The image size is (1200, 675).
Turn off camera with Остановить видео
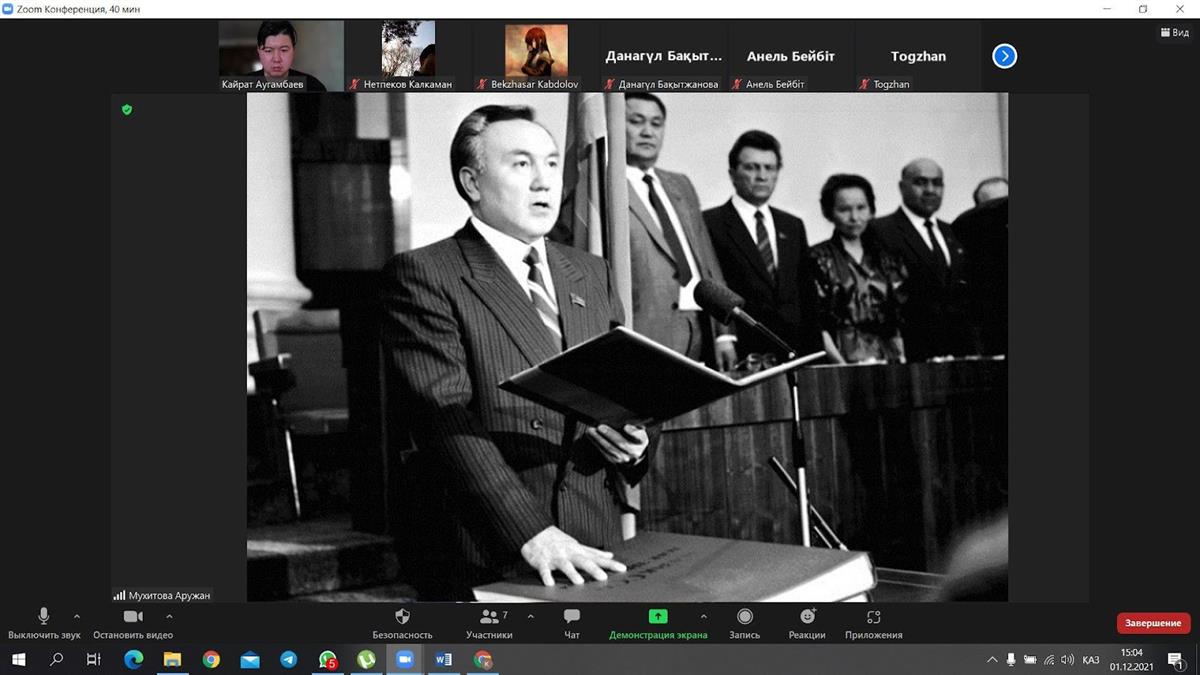pyautogui.click(x=132, y=623)
